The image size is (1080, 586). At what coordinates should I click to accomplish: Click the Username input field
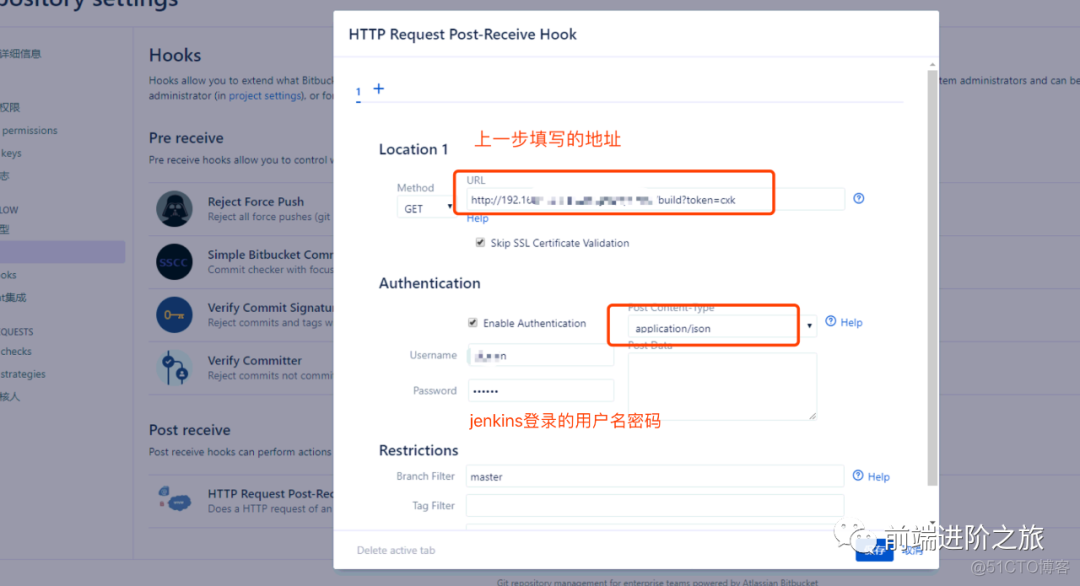tap(541, 355)
